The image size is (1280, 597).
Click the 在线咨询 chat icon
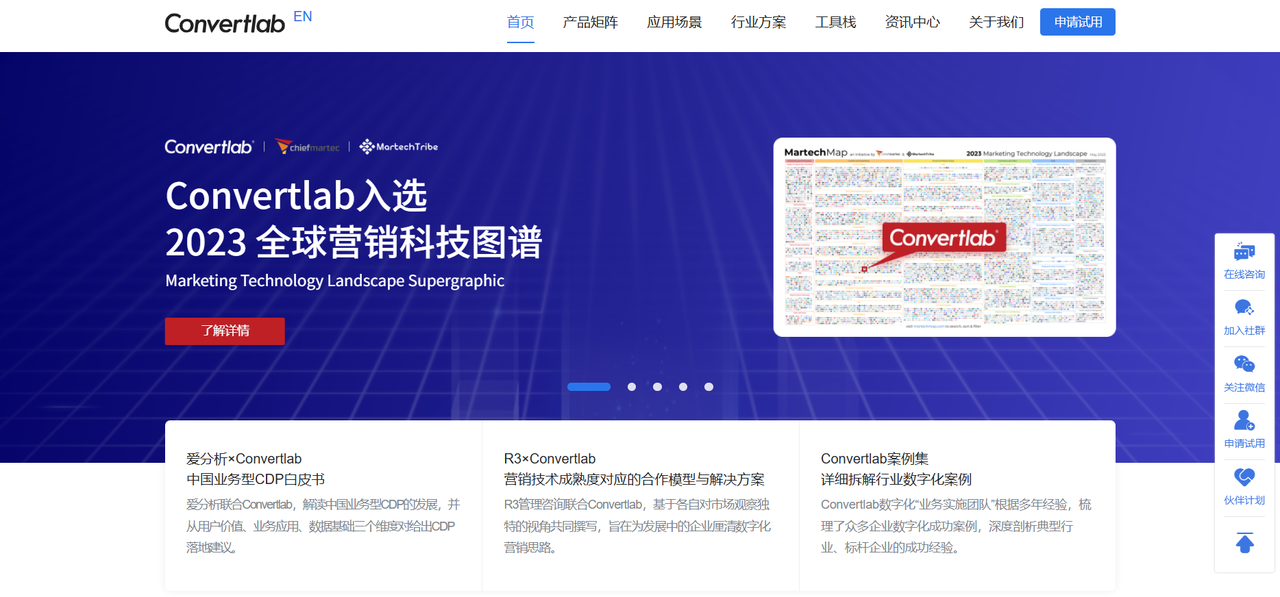point(1244,251)
